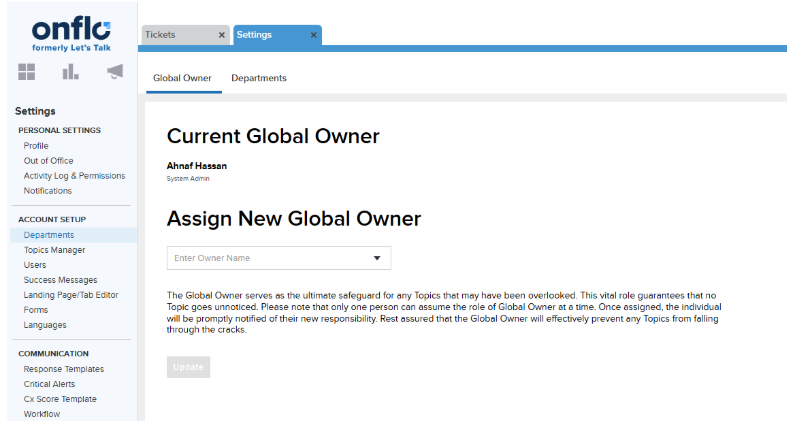Close the Settings tab
The height and width of the screenshot is (423, 790).
[314, 35]
